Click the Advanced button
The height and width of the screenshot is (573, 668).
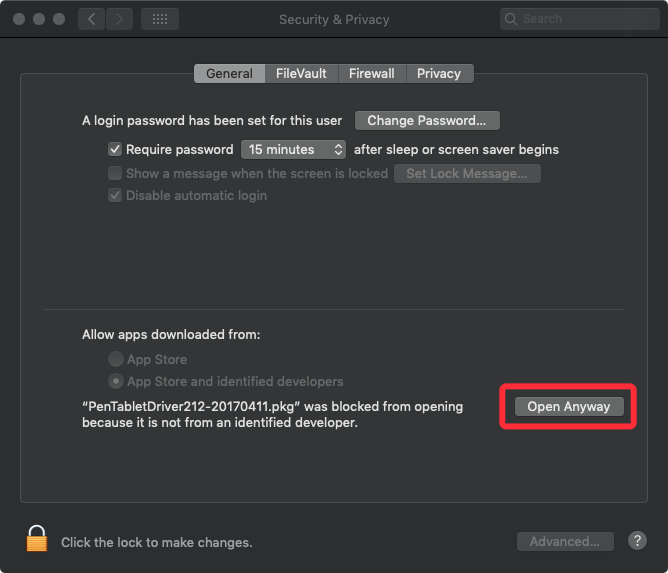click(x=565, y=542)
